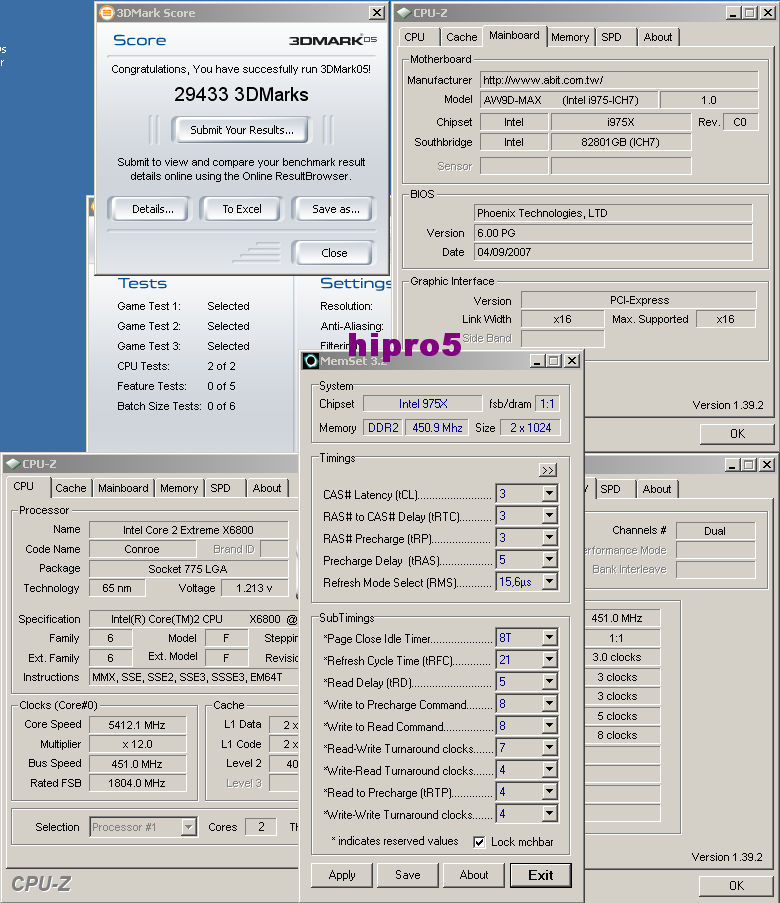
Task: Click the Channels # Dual value
Action: 715,531
